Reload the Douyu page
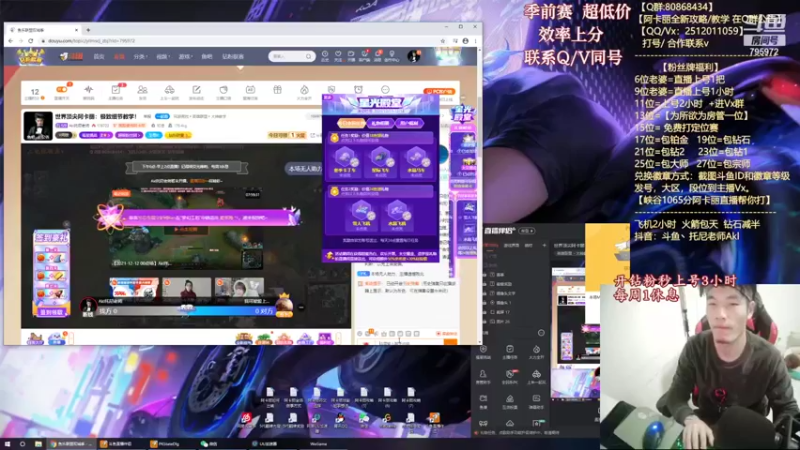This screenshot has width=800, height=450. pos(31,41)
